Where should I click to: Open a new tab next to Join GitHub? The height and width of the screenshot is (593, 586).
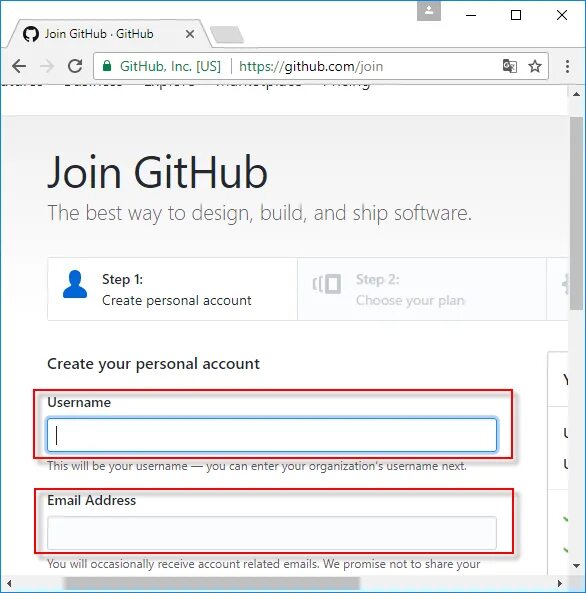pos(227,35)
